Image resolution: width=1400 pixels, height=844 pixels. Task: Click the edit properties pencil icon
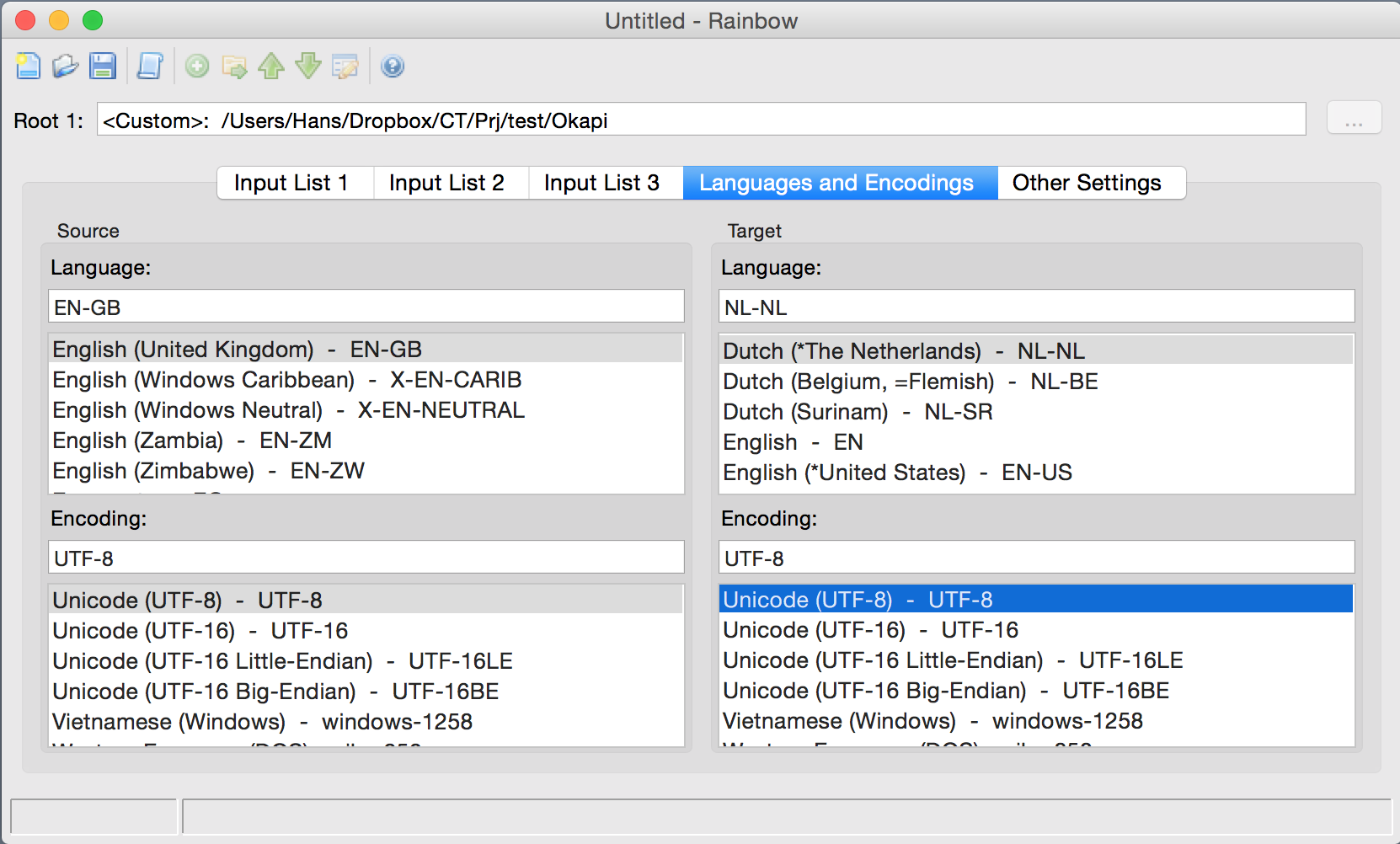tap(345, 66)
